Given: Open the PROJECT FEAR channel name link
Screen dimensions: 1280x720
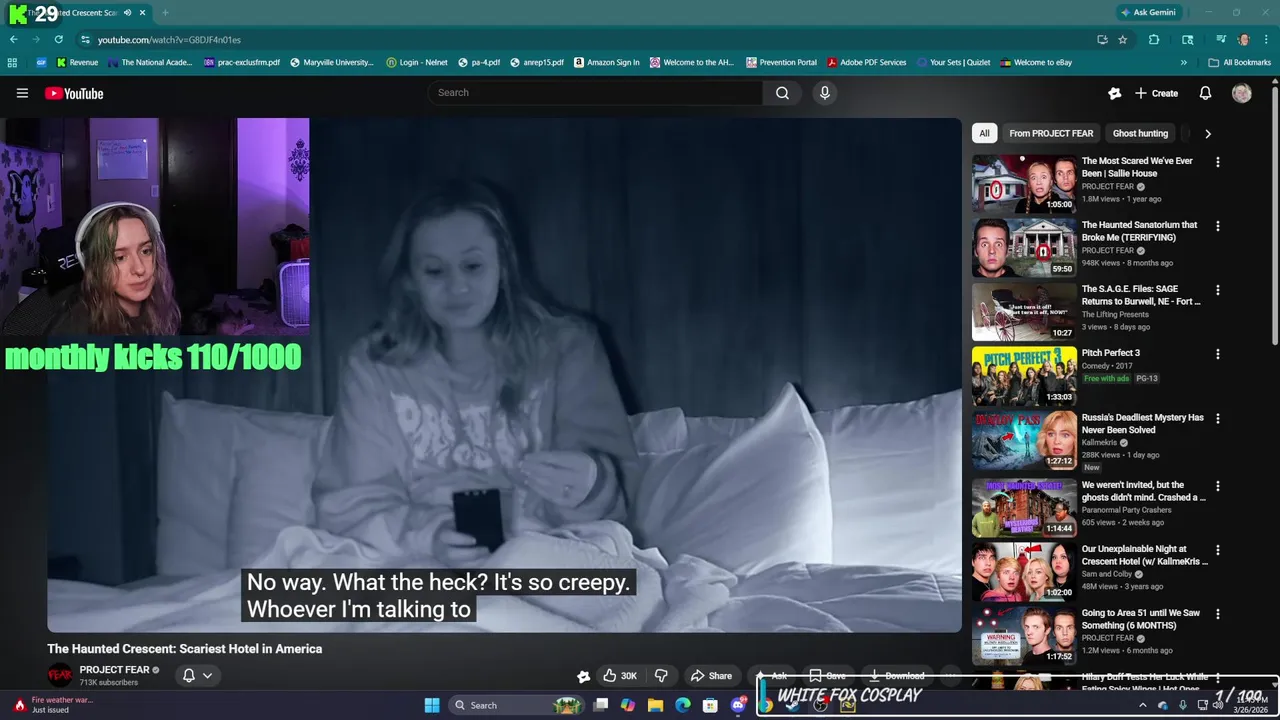Looking at the screenshot, I should coord(114,670).
